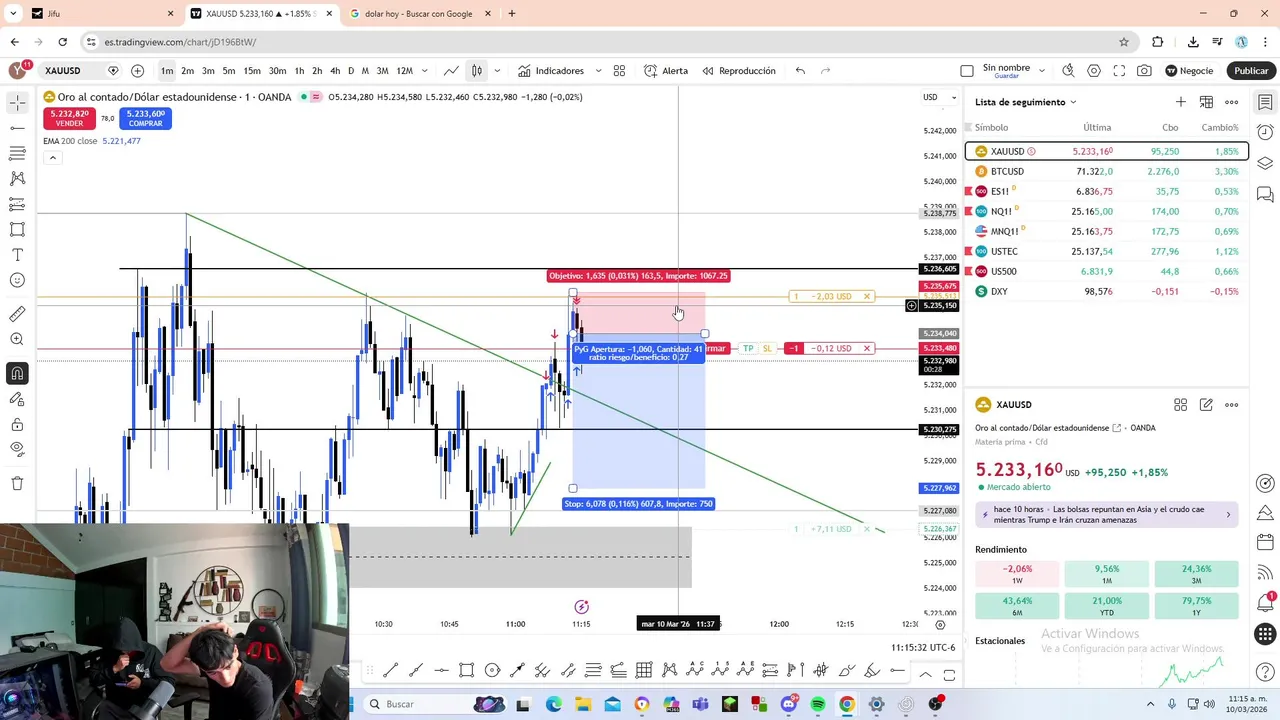Open the USD currency dropdown
1280x720 pixels.
coord(939,97)
